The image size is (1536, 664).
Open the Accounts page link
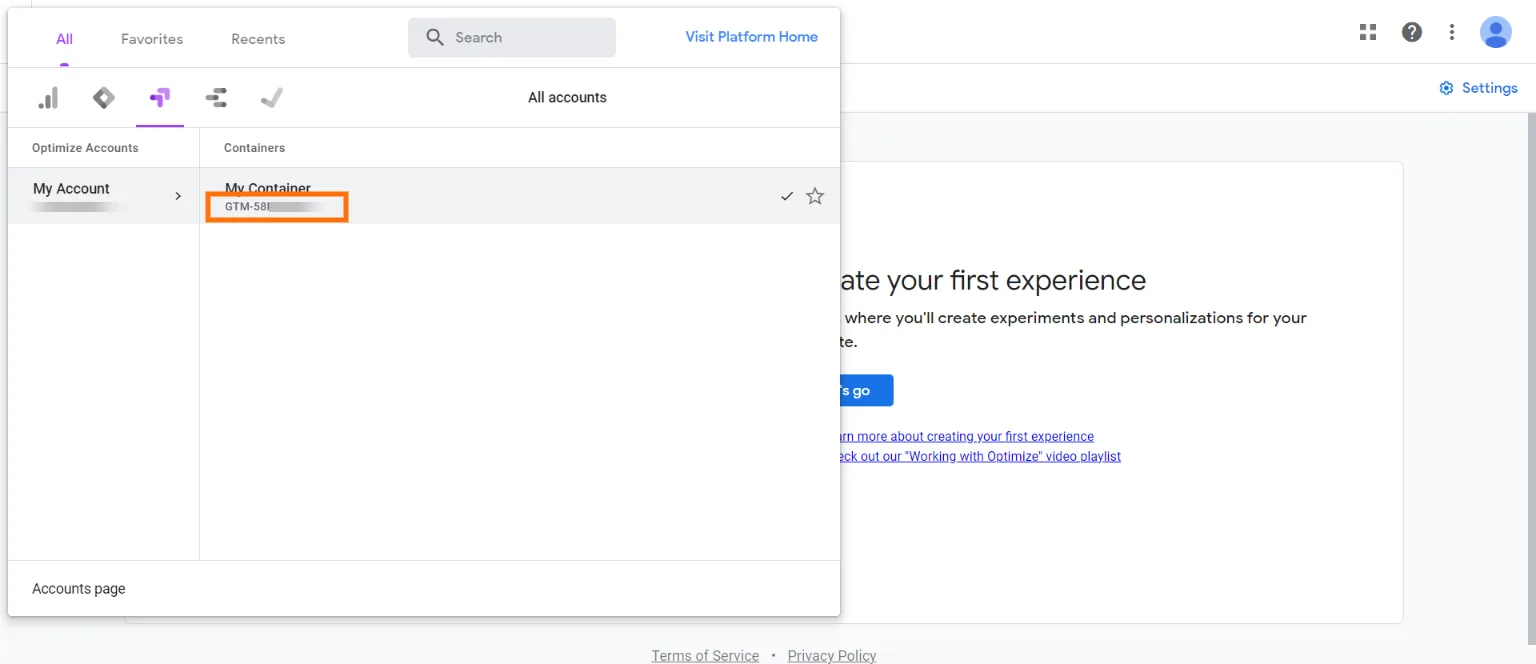(x=79, y=589)
